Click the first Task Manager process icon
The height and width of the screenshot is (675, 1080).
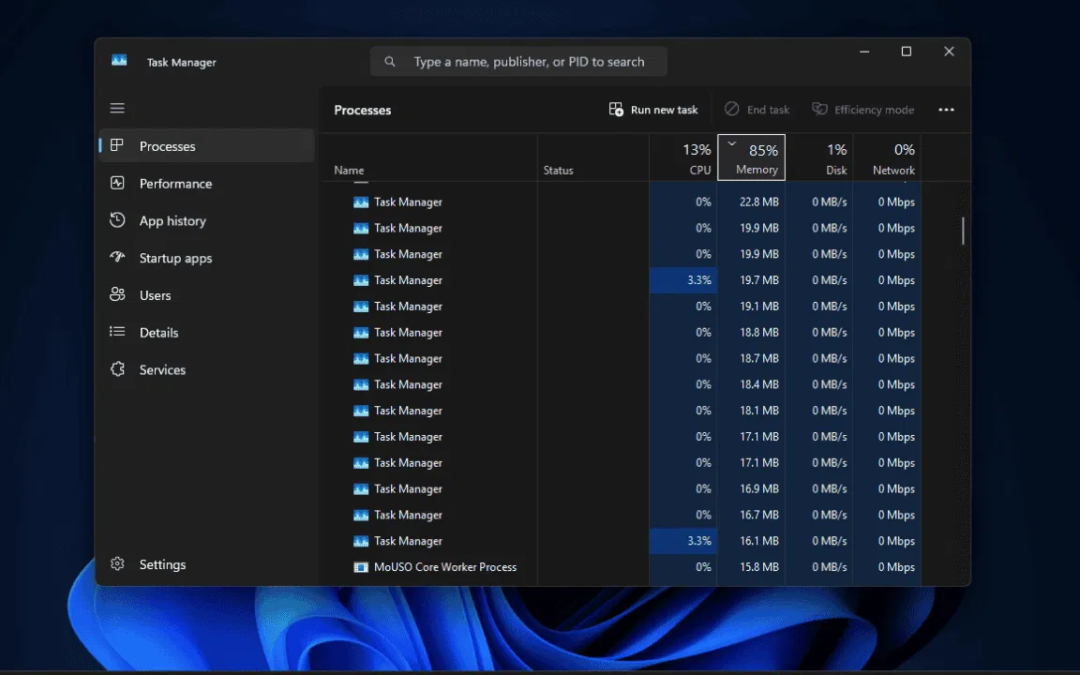360,201
